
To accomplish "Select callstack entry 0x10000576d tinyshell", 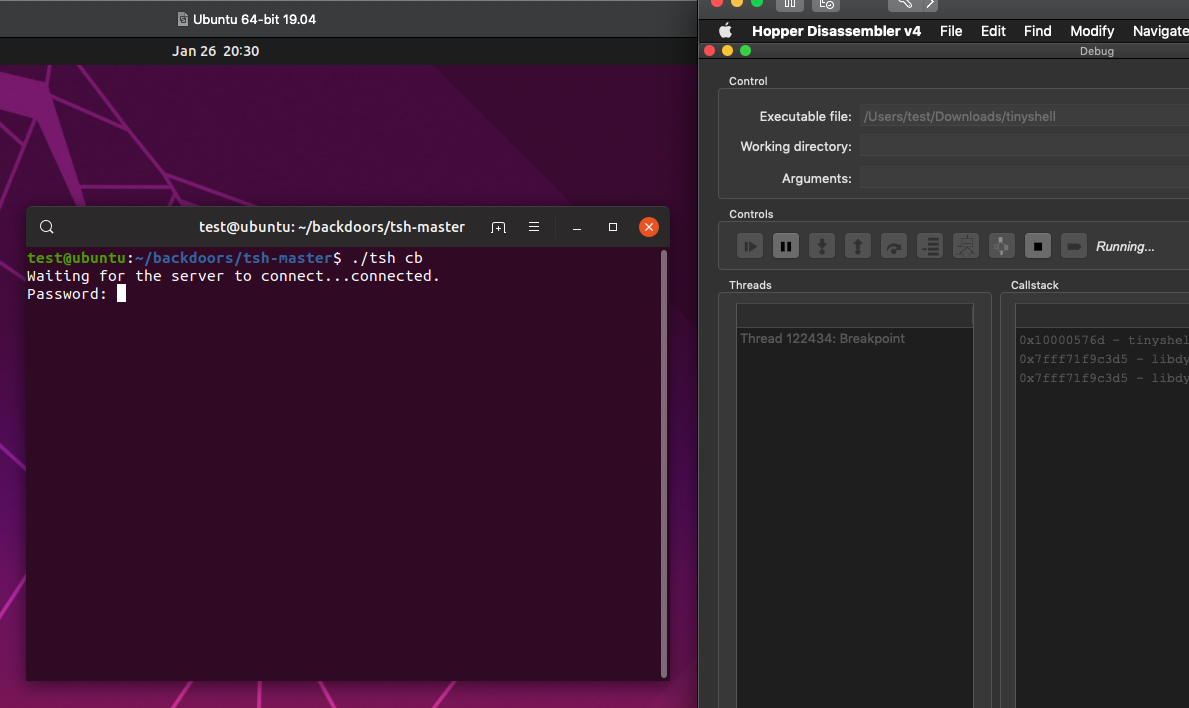I will [x=1103, y=340].
